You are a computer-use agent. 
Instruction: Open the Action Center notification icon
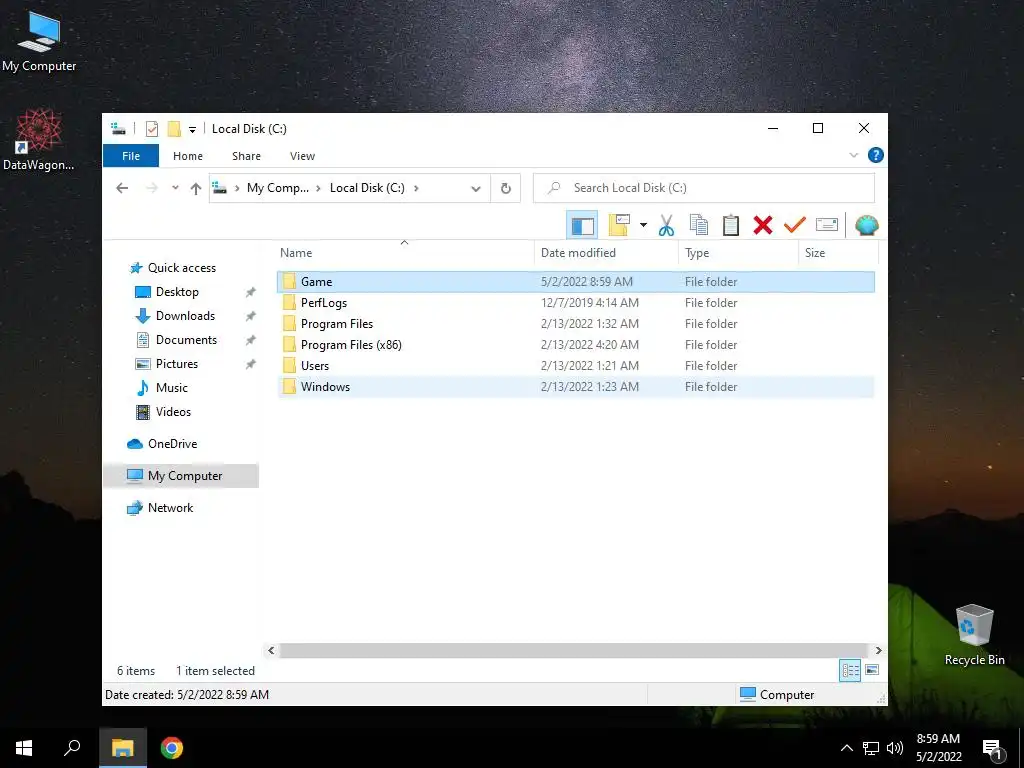coord(993,750)
